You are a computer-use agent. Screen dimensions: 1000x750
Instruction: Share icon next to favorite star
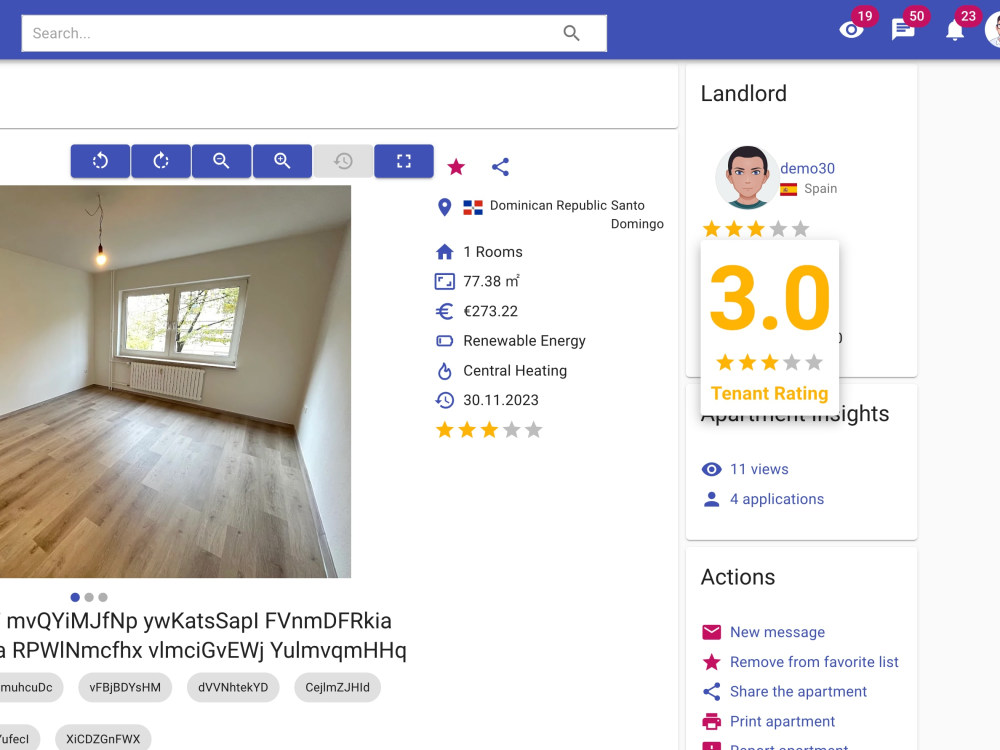[501, 167]
